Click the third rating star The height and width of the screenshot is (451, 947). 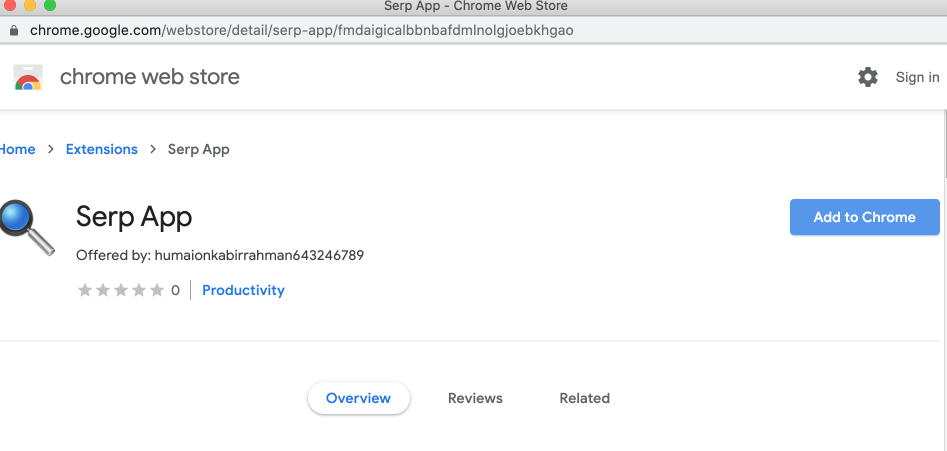(x=121, y=290)
